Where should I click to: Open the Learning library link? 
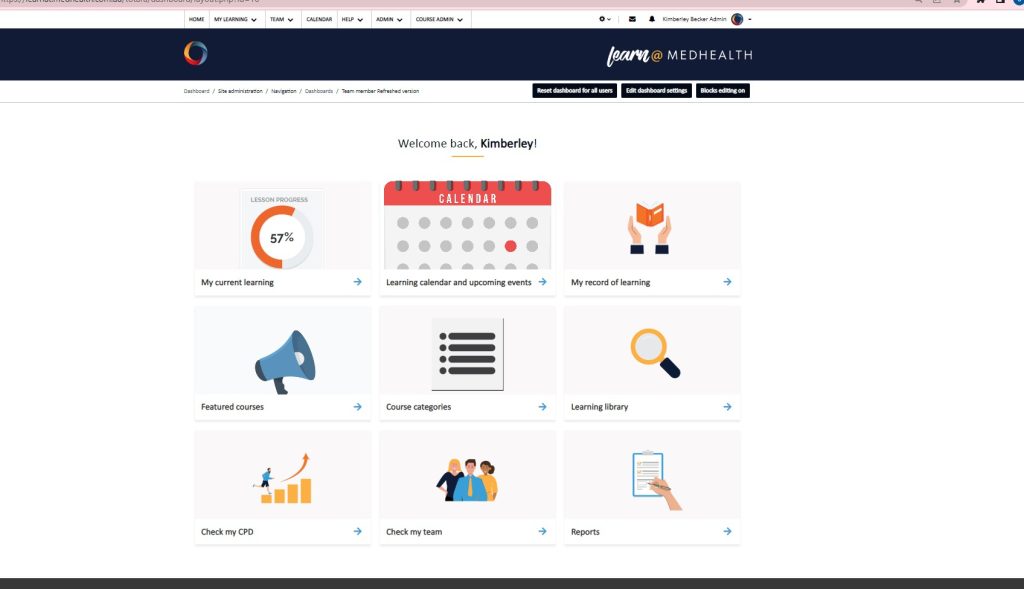[x=600, y=407]
